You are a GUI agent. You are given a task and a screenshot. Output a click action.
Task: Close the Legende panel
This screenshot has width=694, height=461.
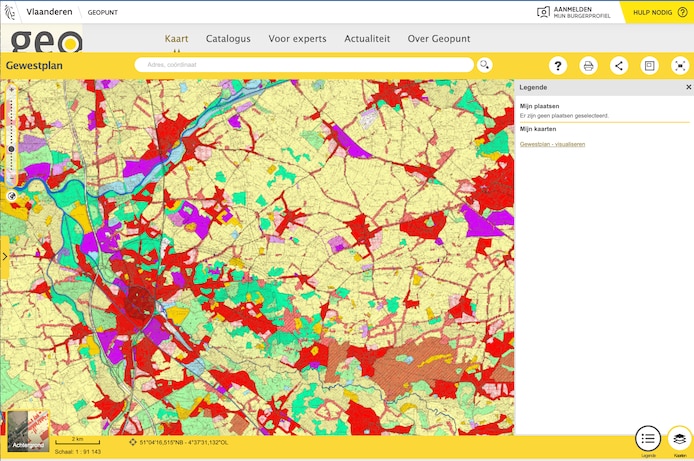688,88
